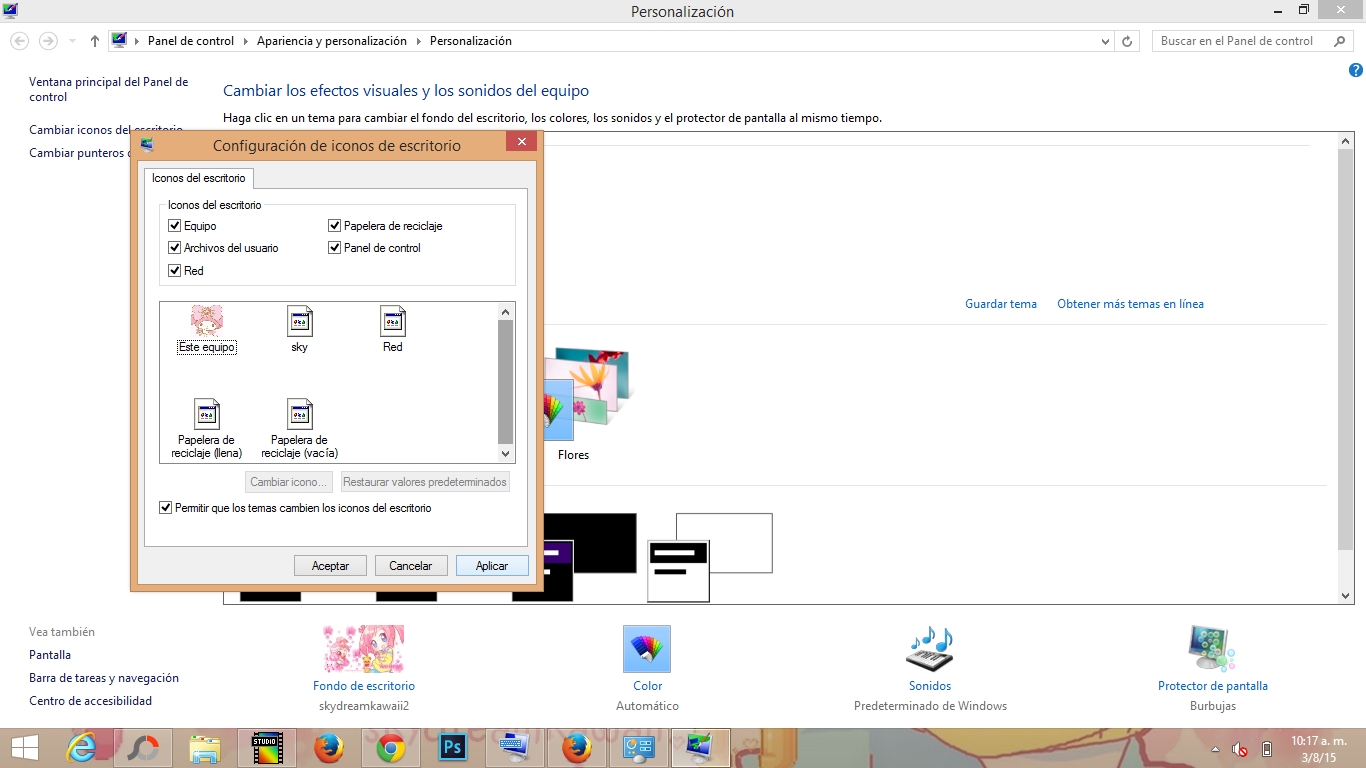This screenshot has width=1366, height=768.
Task: Click the search magnifier icon
Action: (x=1340, y=41)
